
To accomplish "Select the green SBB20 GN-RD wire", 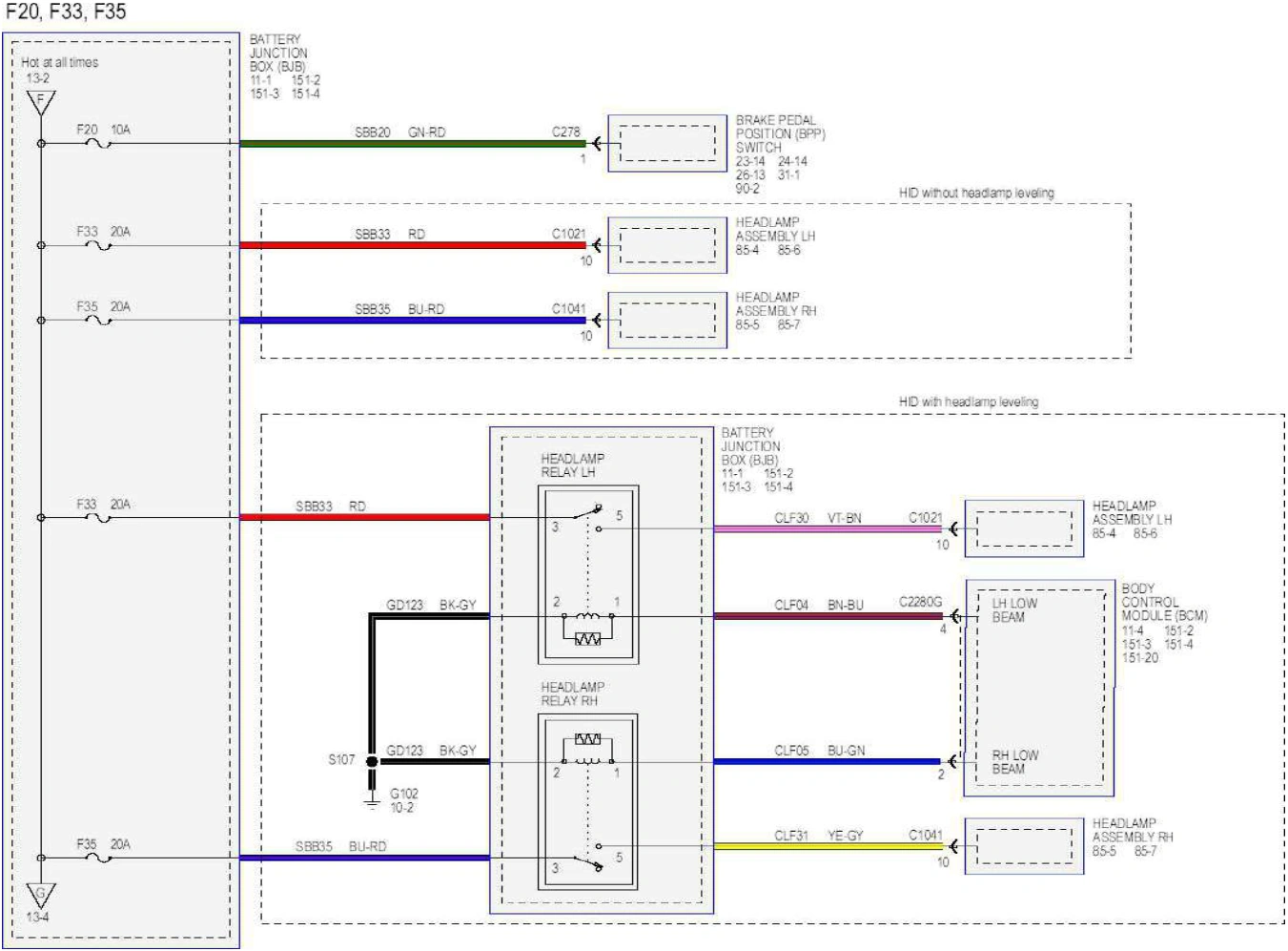I will click(412, 144).
